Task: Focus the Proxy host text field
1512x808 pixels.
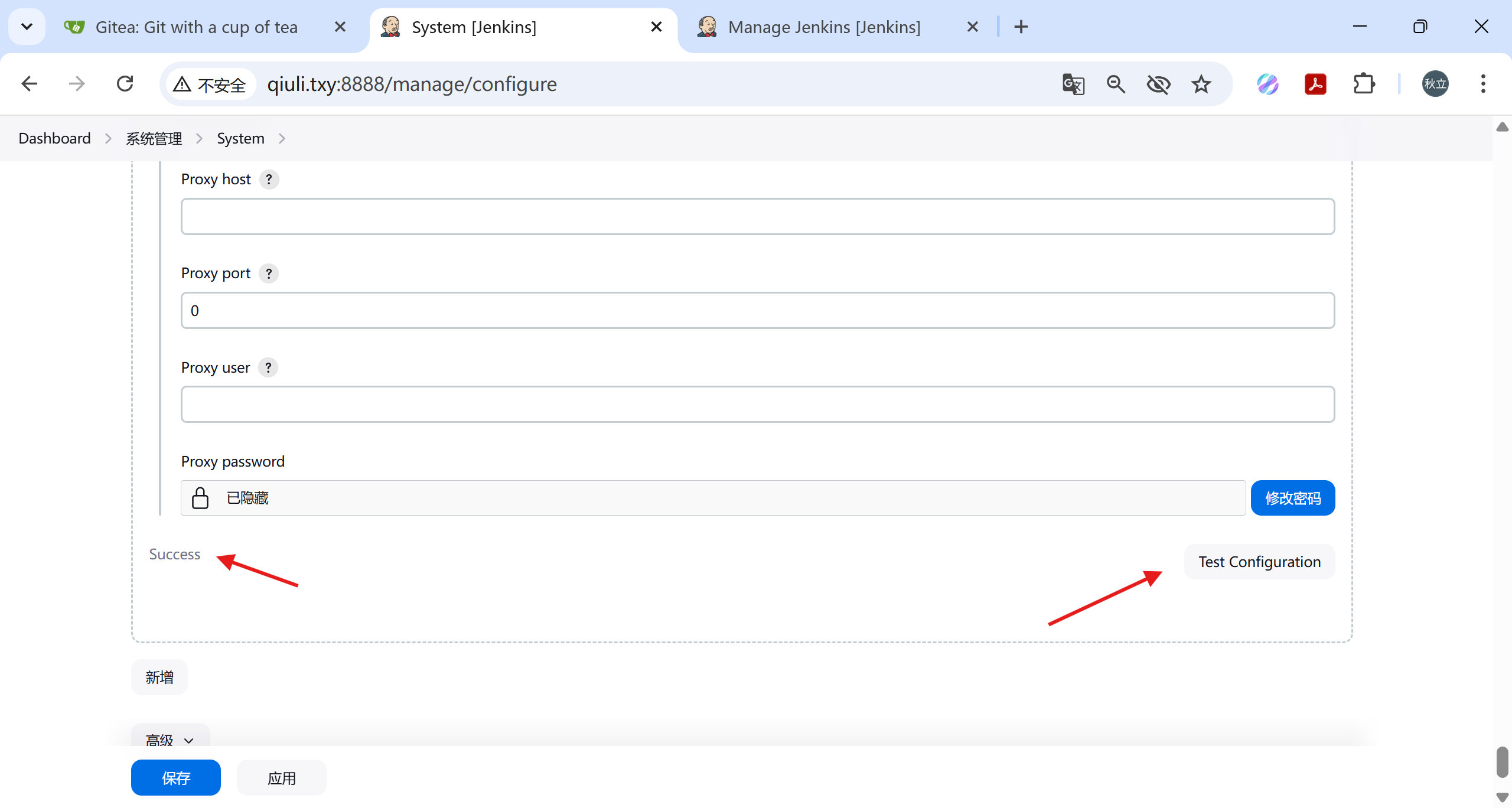Action: click(757, 217)
